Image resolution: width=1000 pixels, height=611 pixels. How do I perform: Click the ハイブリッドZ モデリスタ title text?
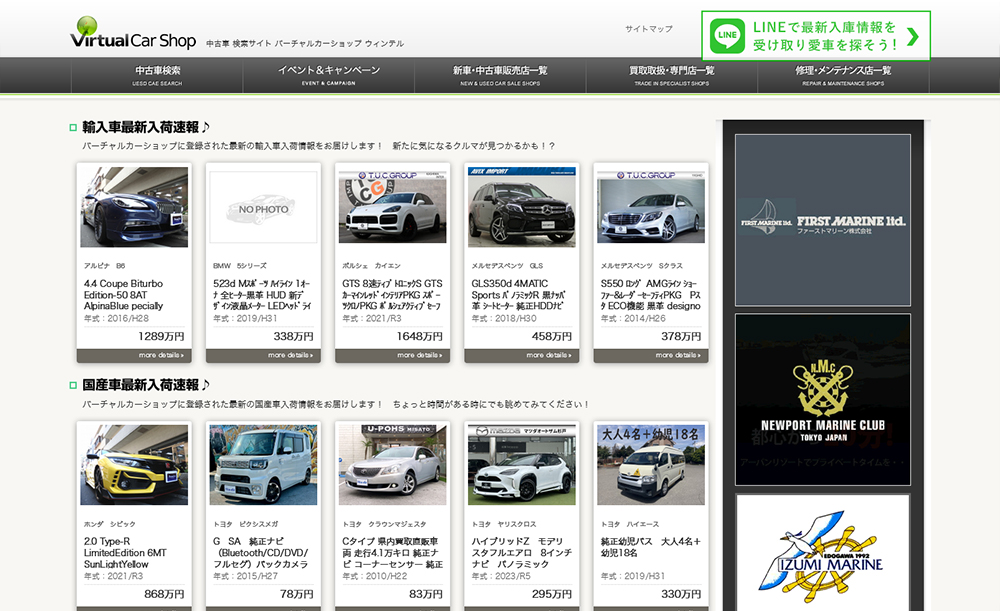pyautogui.click(x=522, y=553)
